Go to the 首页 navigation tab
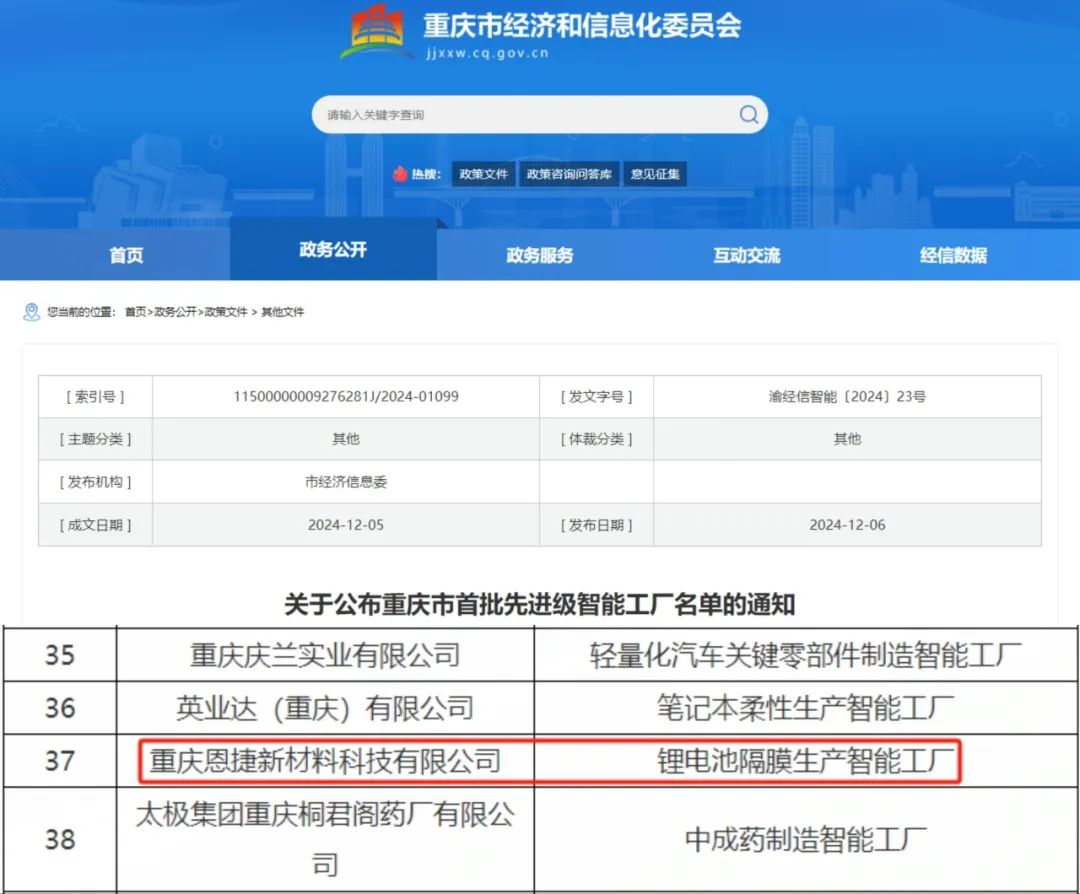Image resolution: width=1080 pixels, height=894 pixels. coord(126,256)
